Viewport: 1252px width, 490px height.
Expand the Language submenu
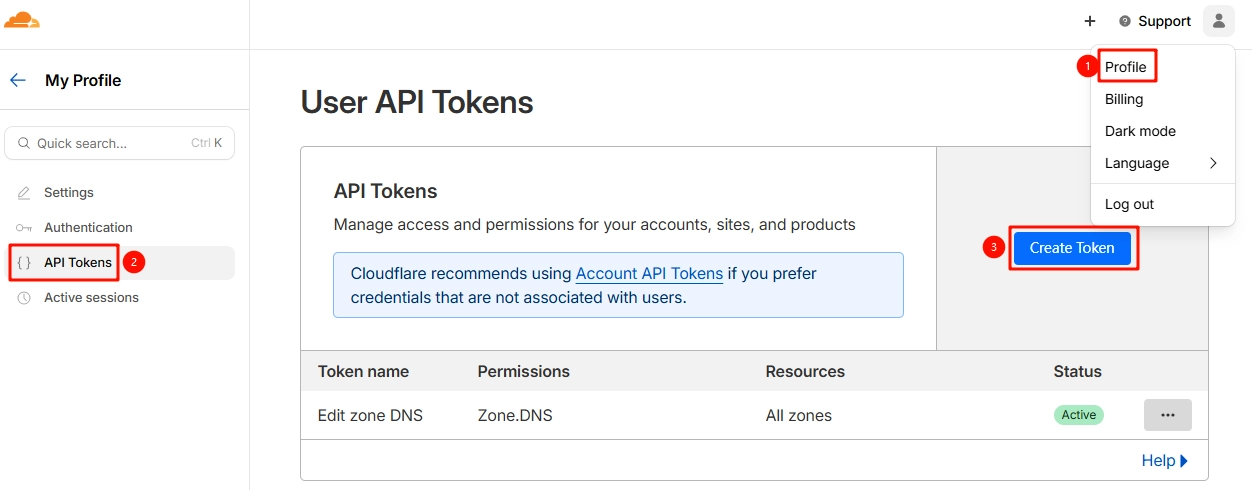point(1160,163)
